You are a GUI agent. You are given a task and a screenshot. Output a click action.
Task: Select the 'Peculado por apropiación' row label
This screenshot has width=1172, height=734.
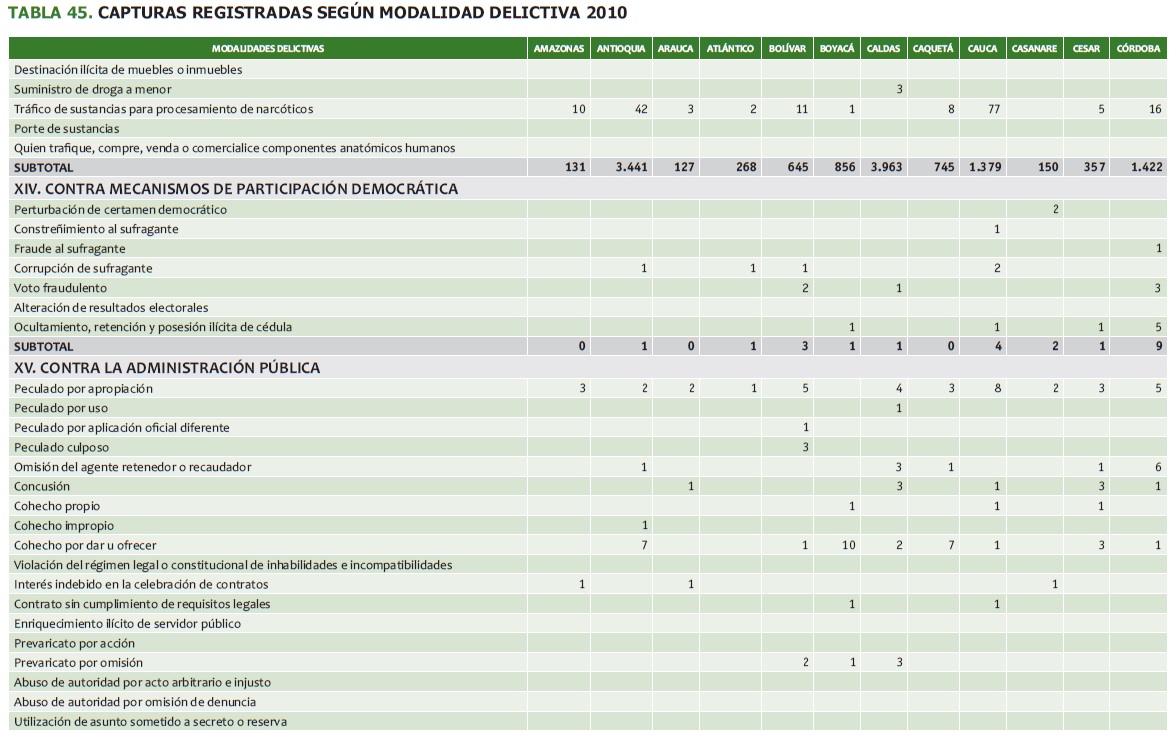coord(83,388)
